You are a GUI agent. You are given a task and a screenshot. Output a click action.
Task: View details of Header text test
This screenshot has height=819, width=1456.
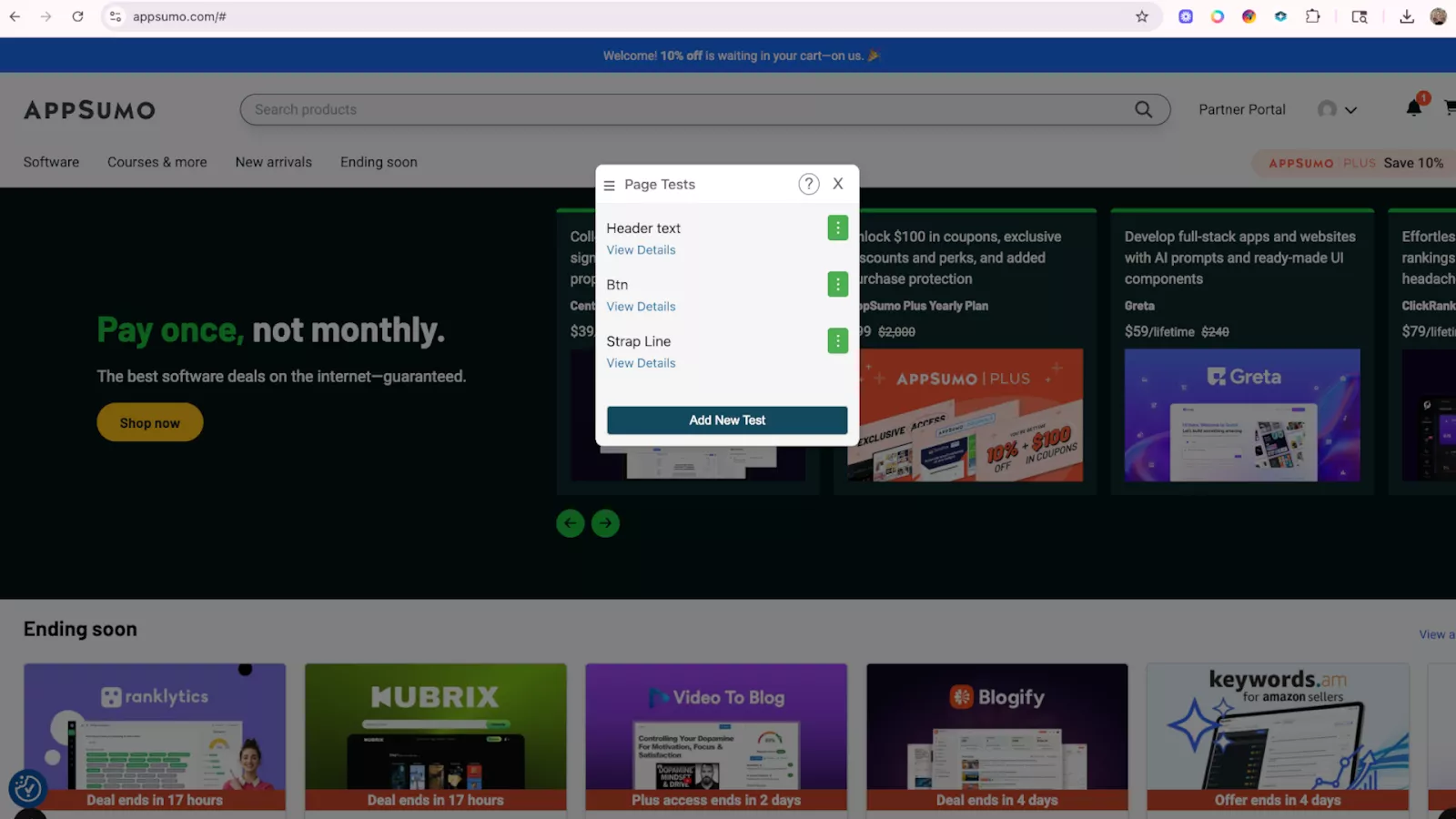click(641, 250)
